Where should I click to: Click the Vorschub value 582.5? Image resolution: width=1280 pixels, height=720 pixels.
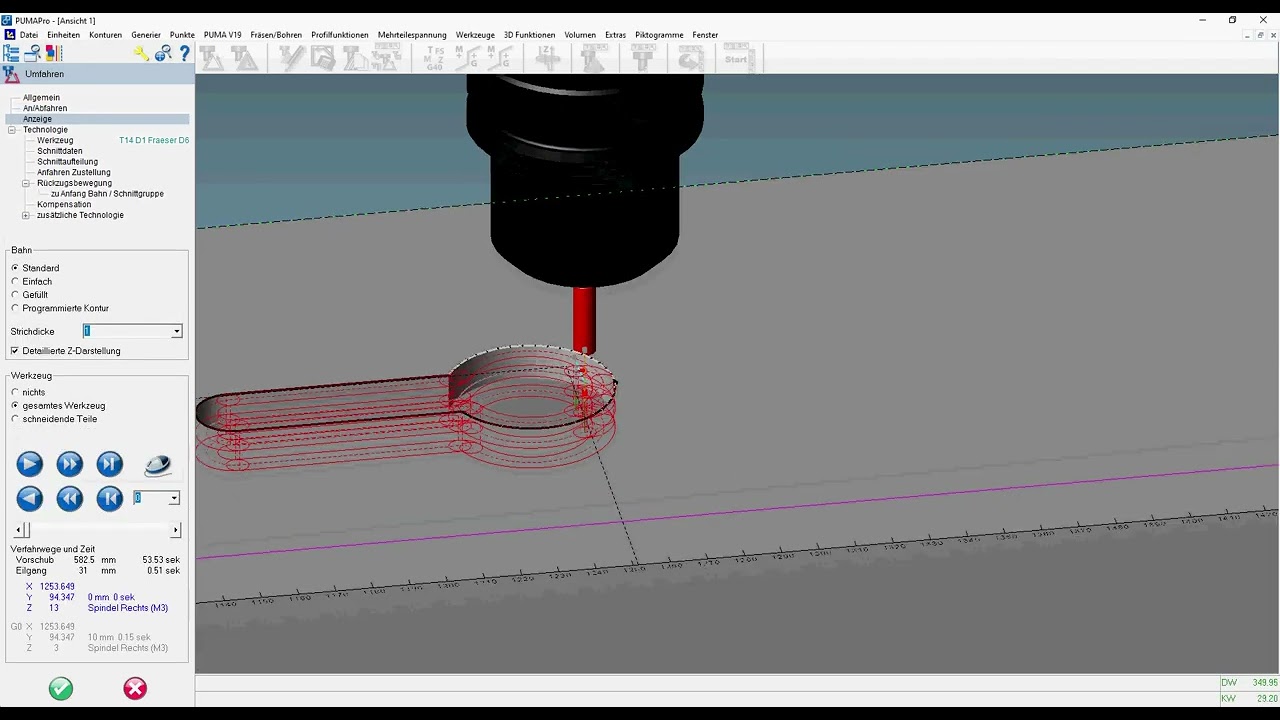(84, 560)
